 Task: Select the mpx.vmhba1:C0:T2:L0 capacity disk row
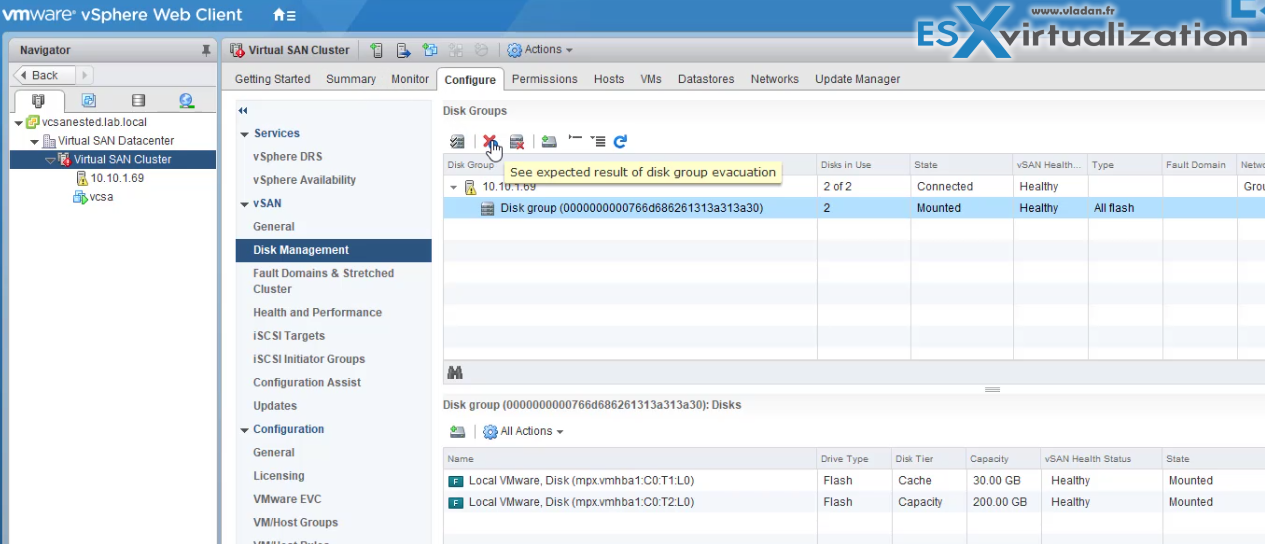(x=854, y=502)
